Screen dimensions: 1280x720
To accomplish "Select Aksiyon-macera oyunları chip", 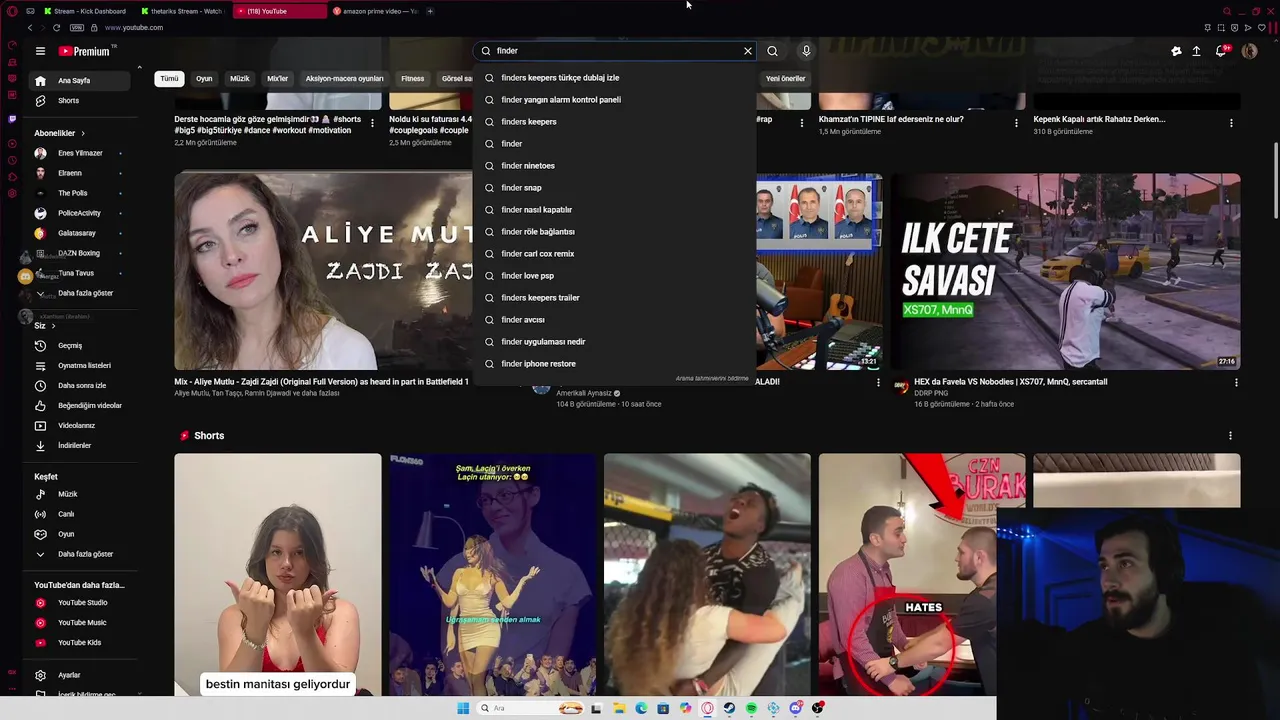I will click(344, 78).
